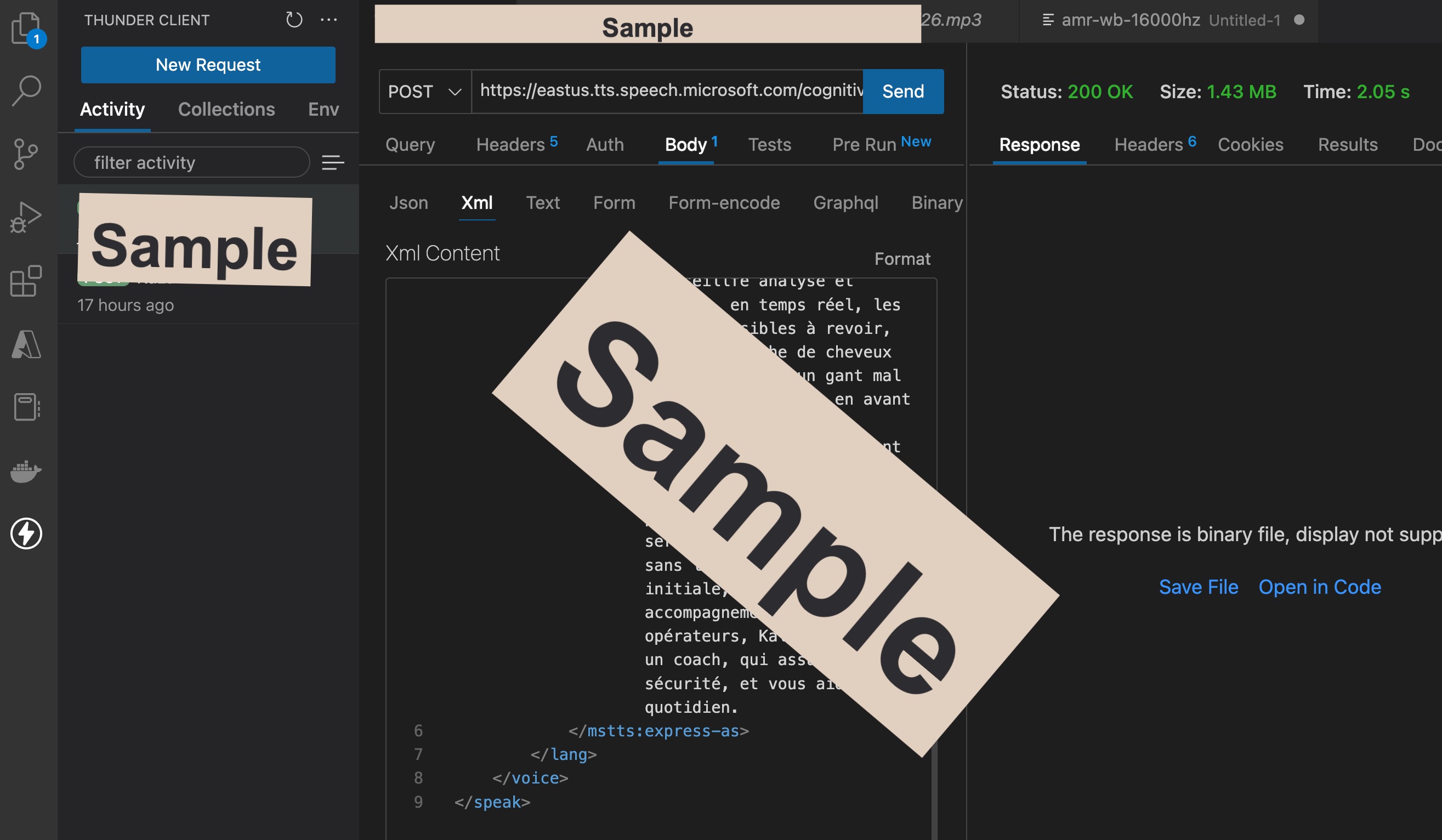Click the word 'quotidien.' in the editor

tap(691, 707)
